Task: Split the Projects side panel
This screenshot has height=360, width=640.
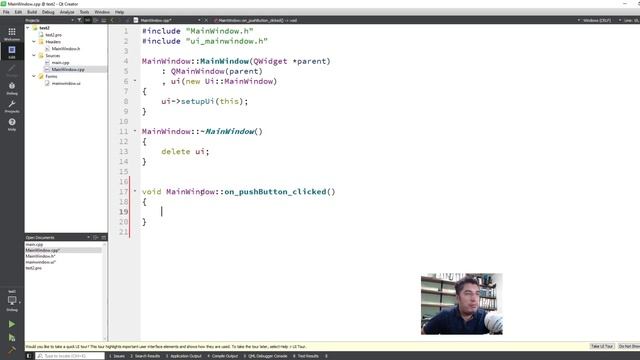Action: tap(96, 20)
